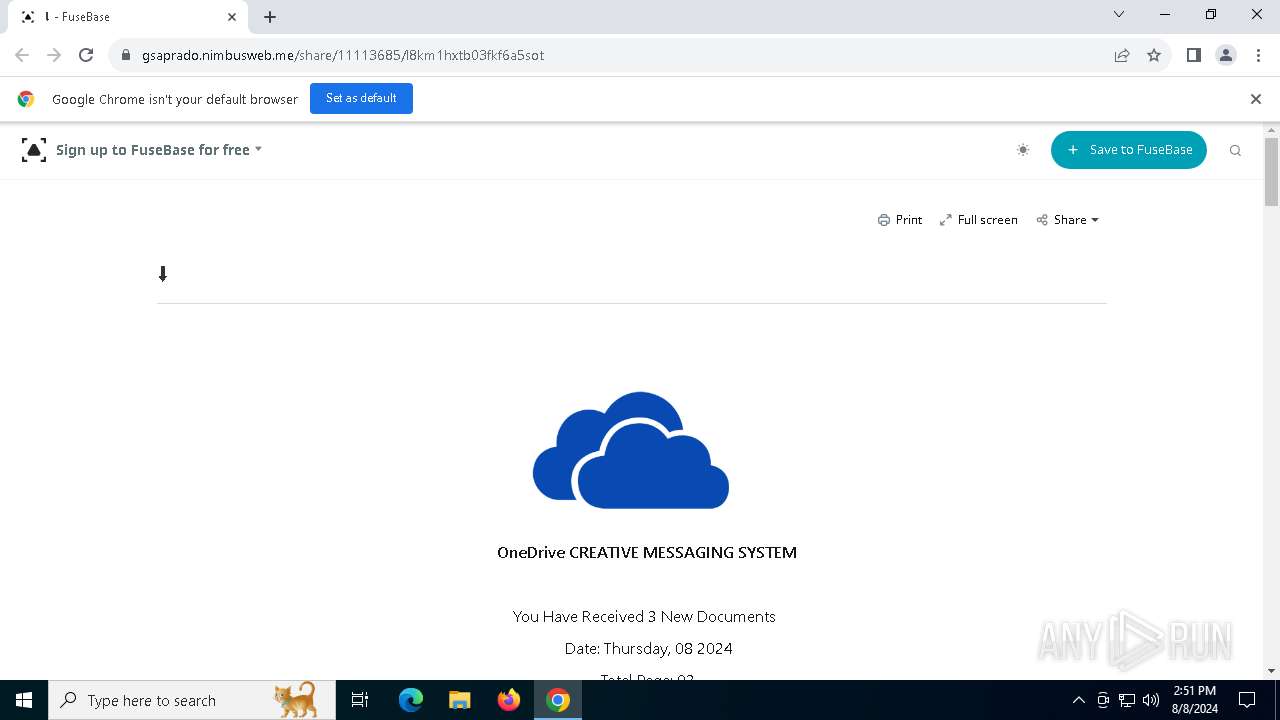Close the FuseBase tab

pyautogui.click(x=232, y=17)
